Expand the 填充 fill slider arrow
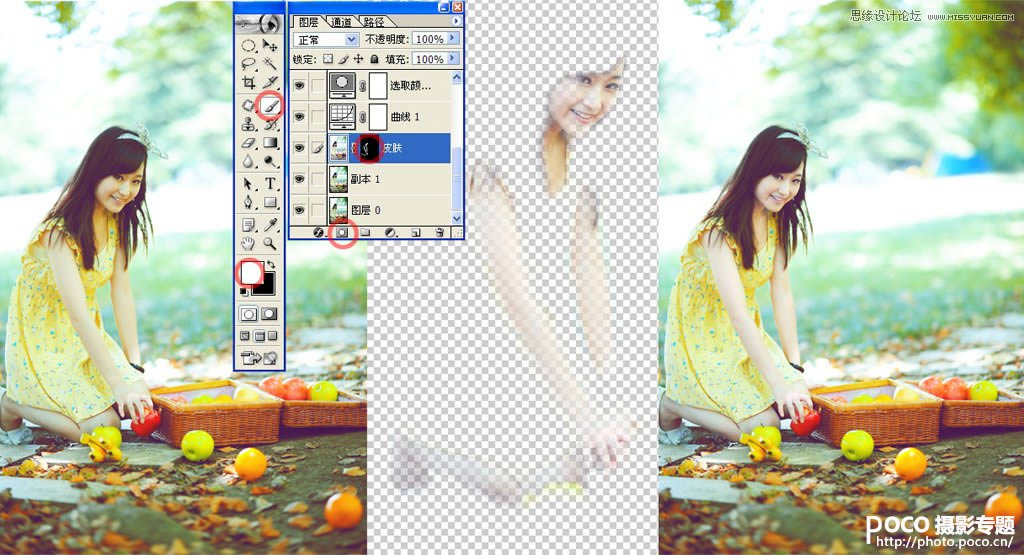The width and height of the screenshot is (1024, 555). 453,60
